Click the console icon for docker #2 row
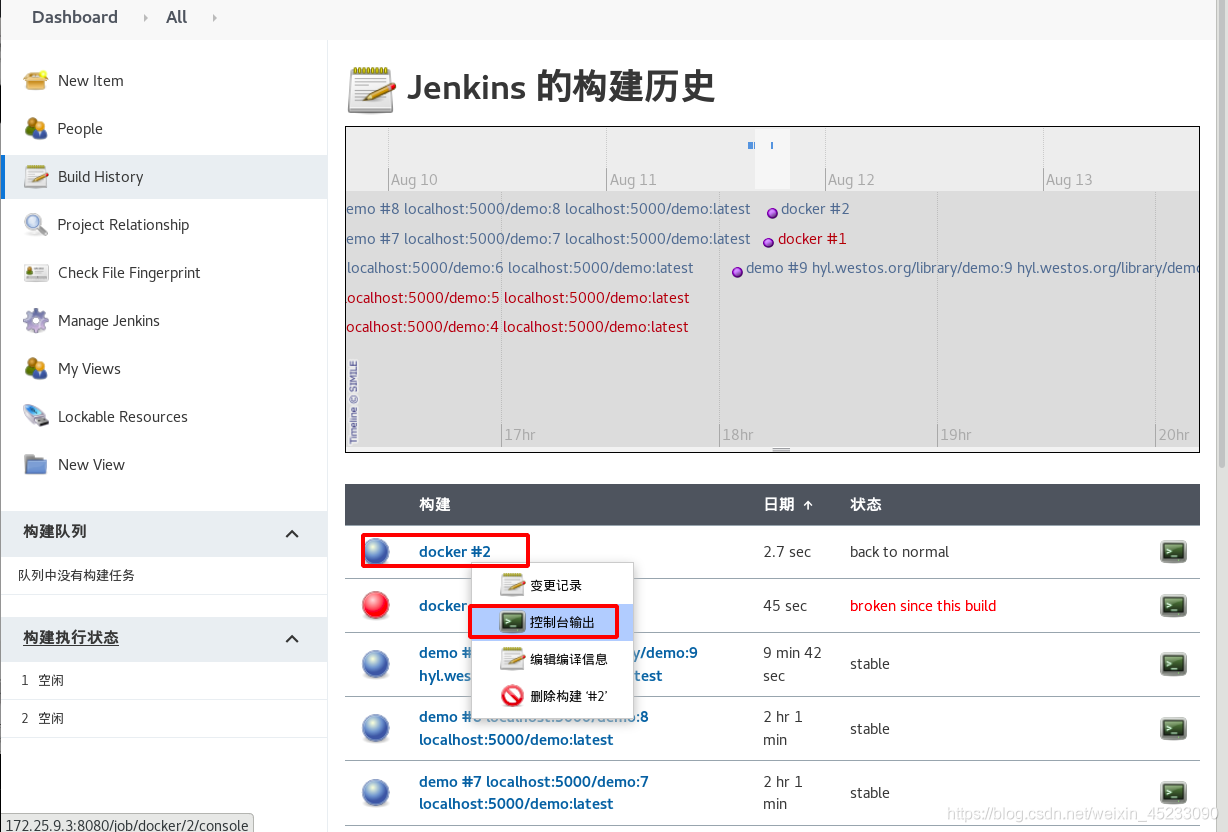 (1173, 552)
